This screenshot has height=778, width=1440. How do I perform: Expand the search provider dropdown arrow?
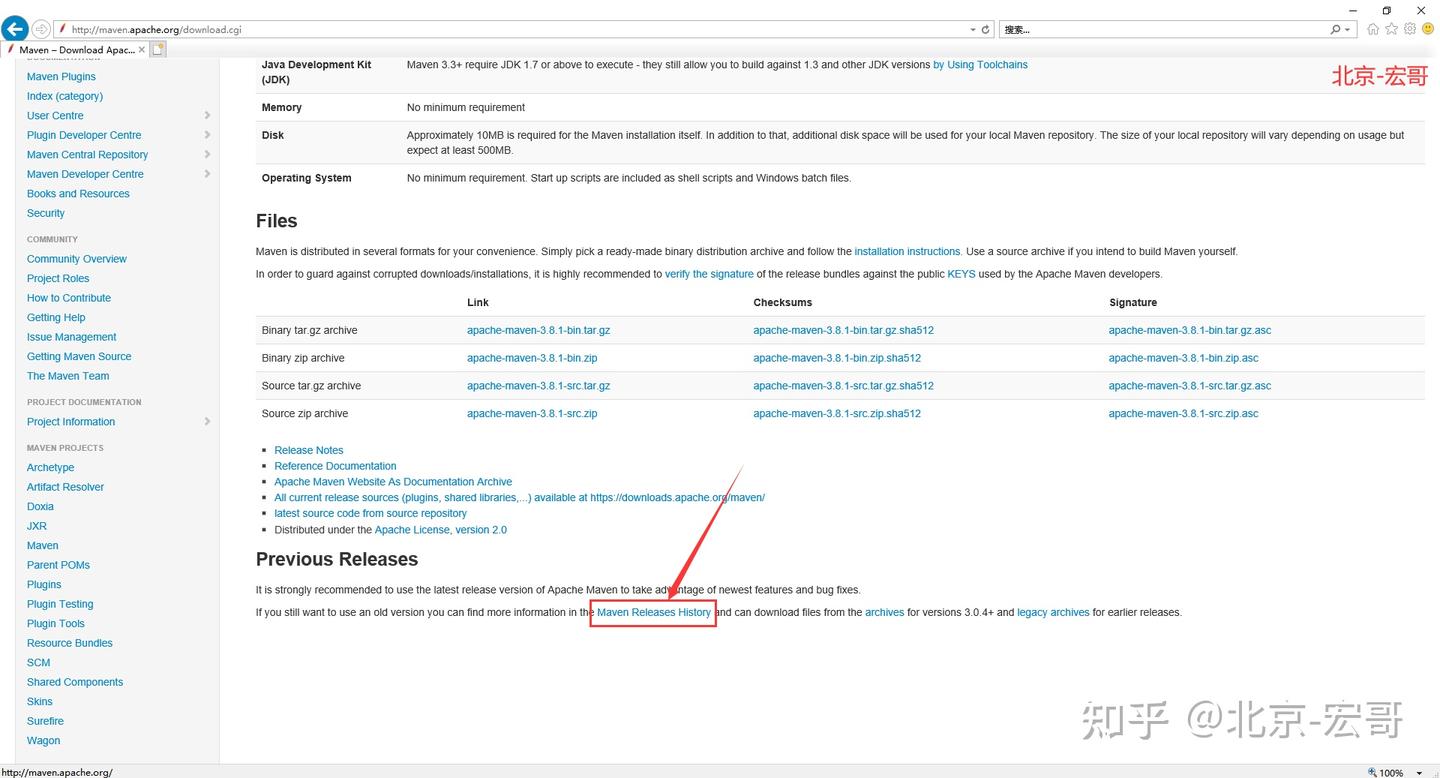click(x=1348, y=30)
